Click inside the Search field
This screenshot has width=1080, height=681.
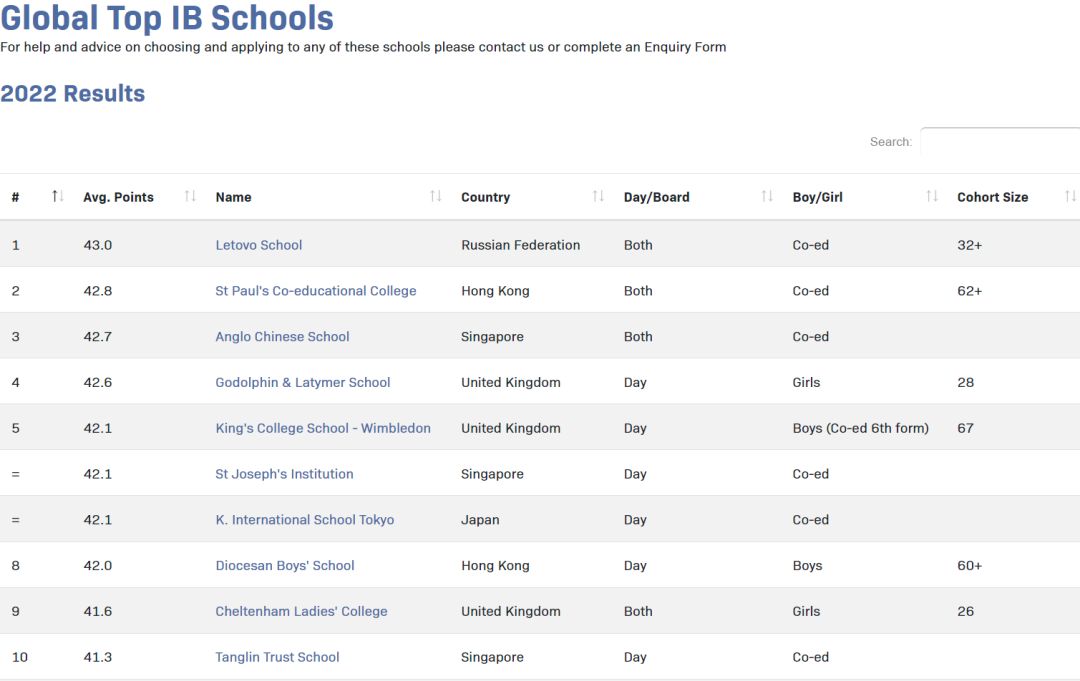(x=1000, y=142)
